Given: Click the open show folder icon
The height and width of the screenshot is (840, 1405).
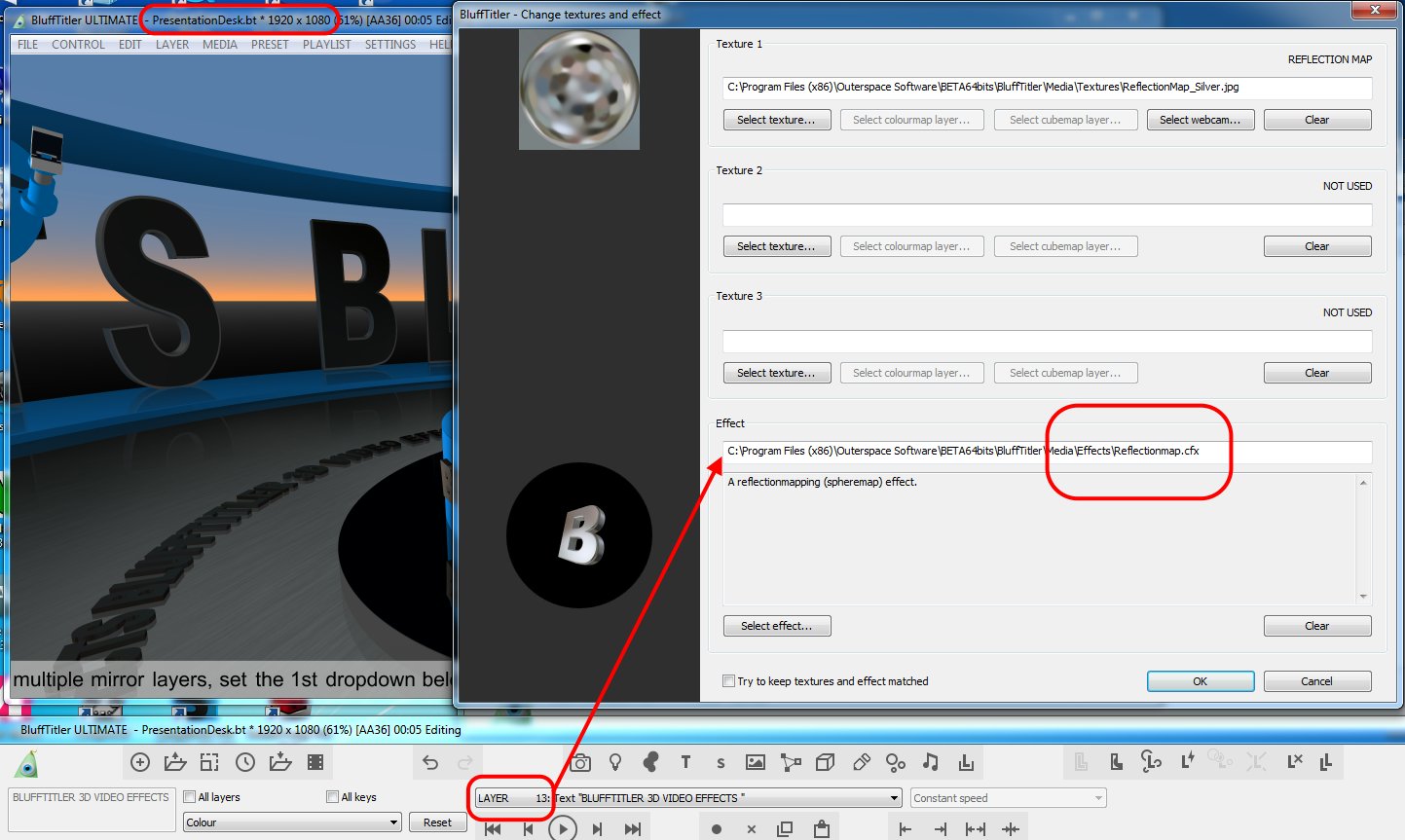Looking at the screenshot, I should point(175,762).
